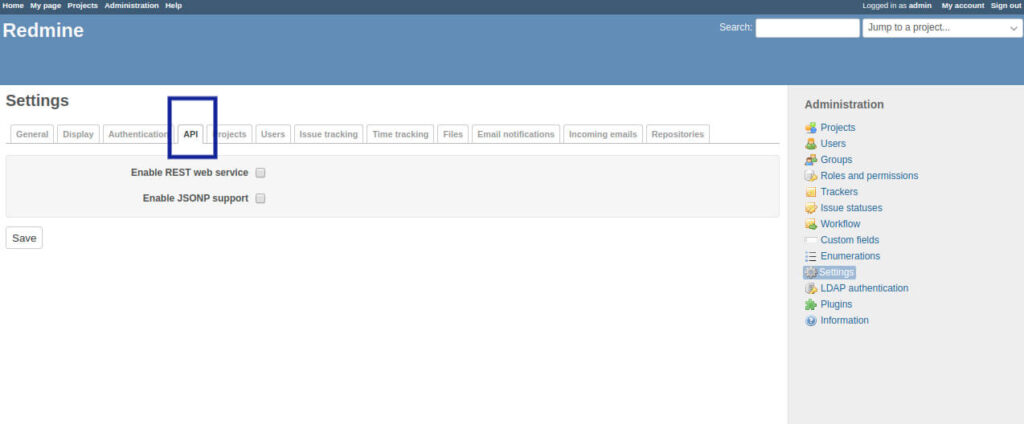This screenshot has width=1024, height=424.
Task: Click the Information icon in sidebar
Action: (811, 321)
